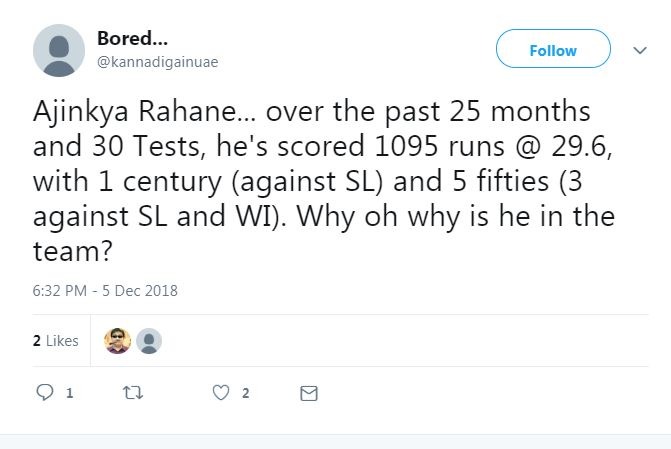This screenshot has height=449, width=671.
Task: Click the reply speech bubble icon
Action: [x=44, y=393]
